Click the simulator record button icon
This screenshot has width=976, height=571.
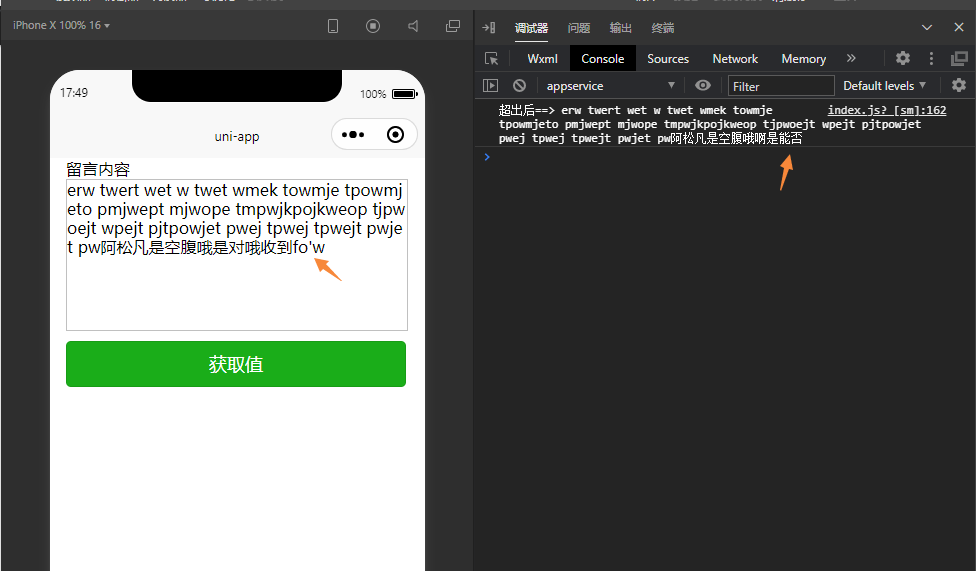click(x=373, y=26)
